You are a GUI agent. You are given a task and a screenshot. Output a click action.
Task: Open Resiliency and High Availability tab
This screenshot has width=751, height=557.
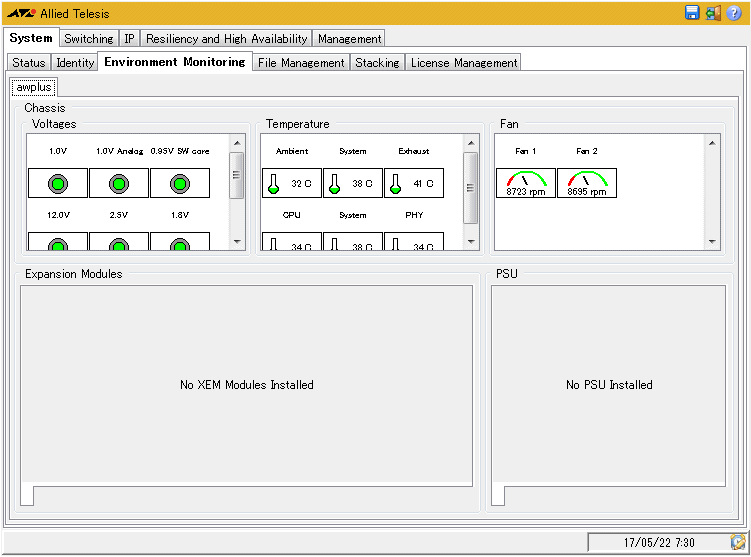(x=226, y=39)
